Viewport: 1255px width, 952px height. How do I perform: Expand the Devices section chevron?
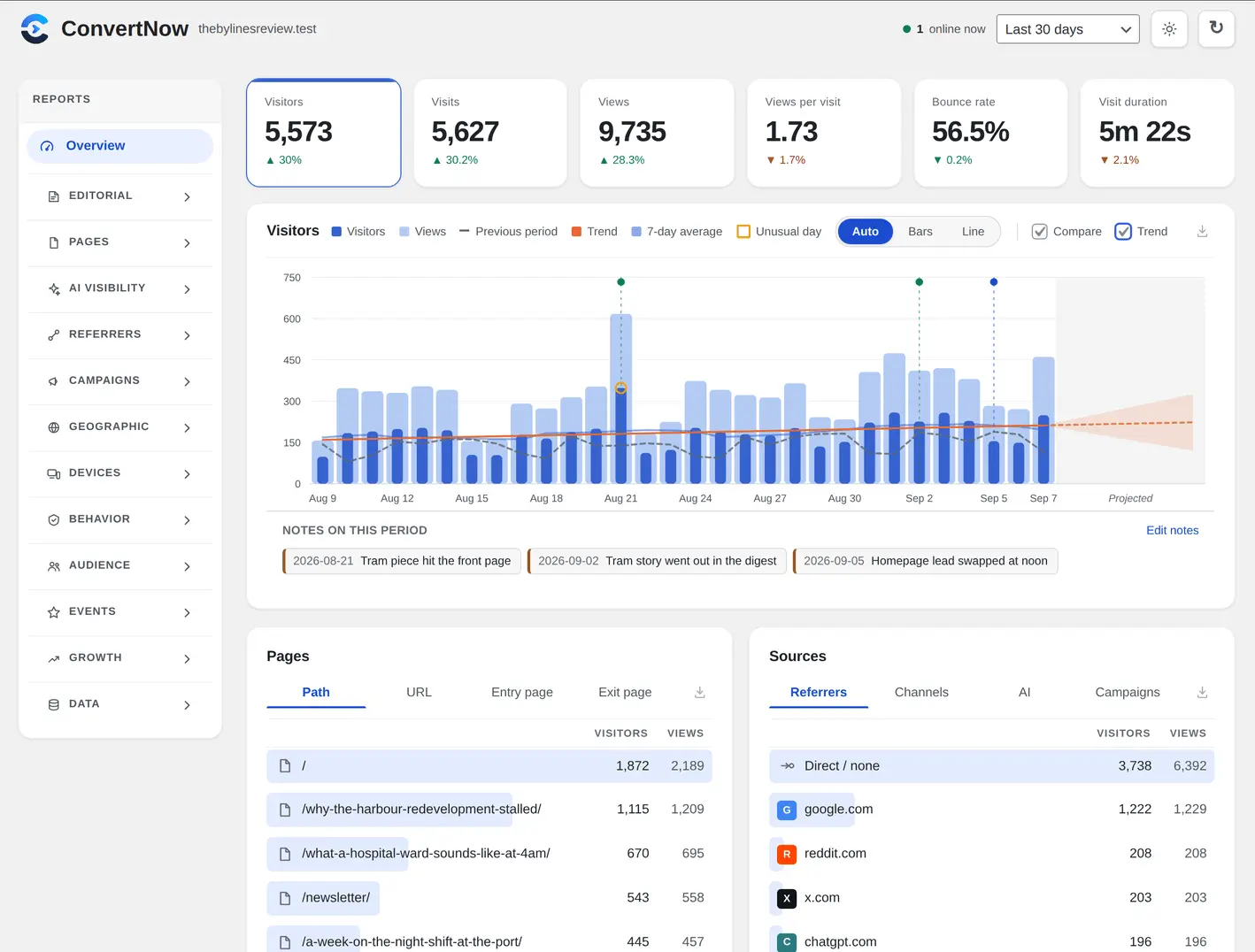[187, 474]
